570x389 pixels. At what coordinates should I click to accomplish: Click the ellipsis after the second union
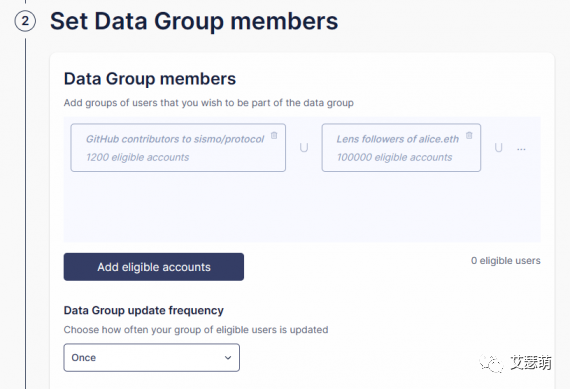pyautogui.click(x=521, y=149)
